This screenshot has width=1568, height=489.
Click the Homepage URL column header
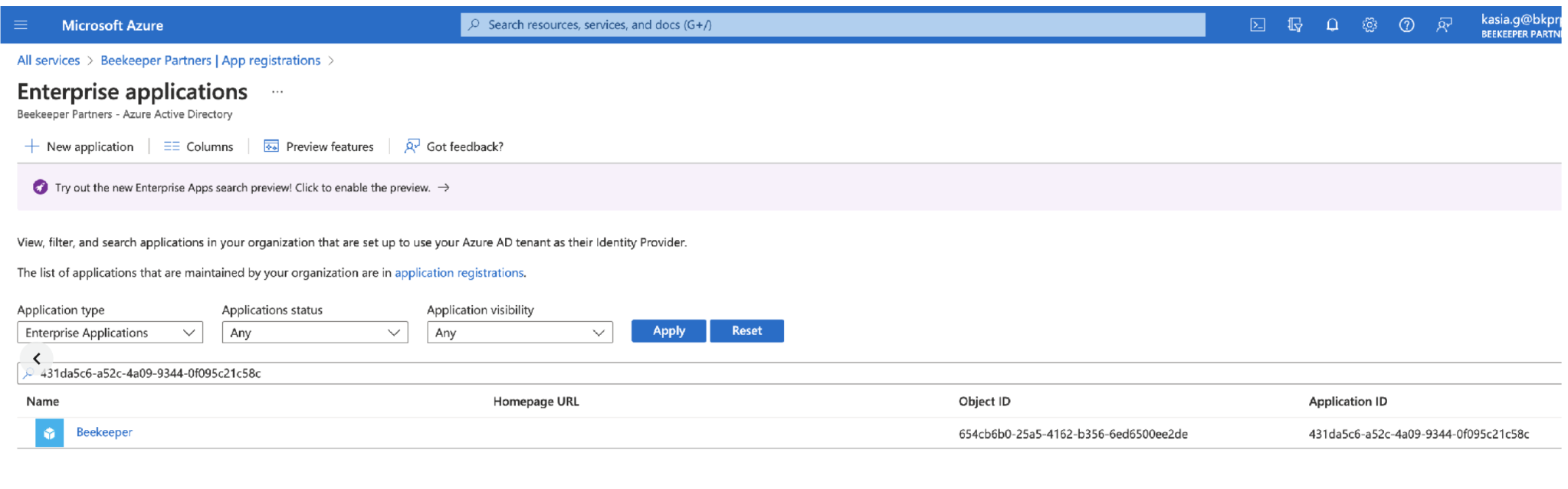click(536, 402)
